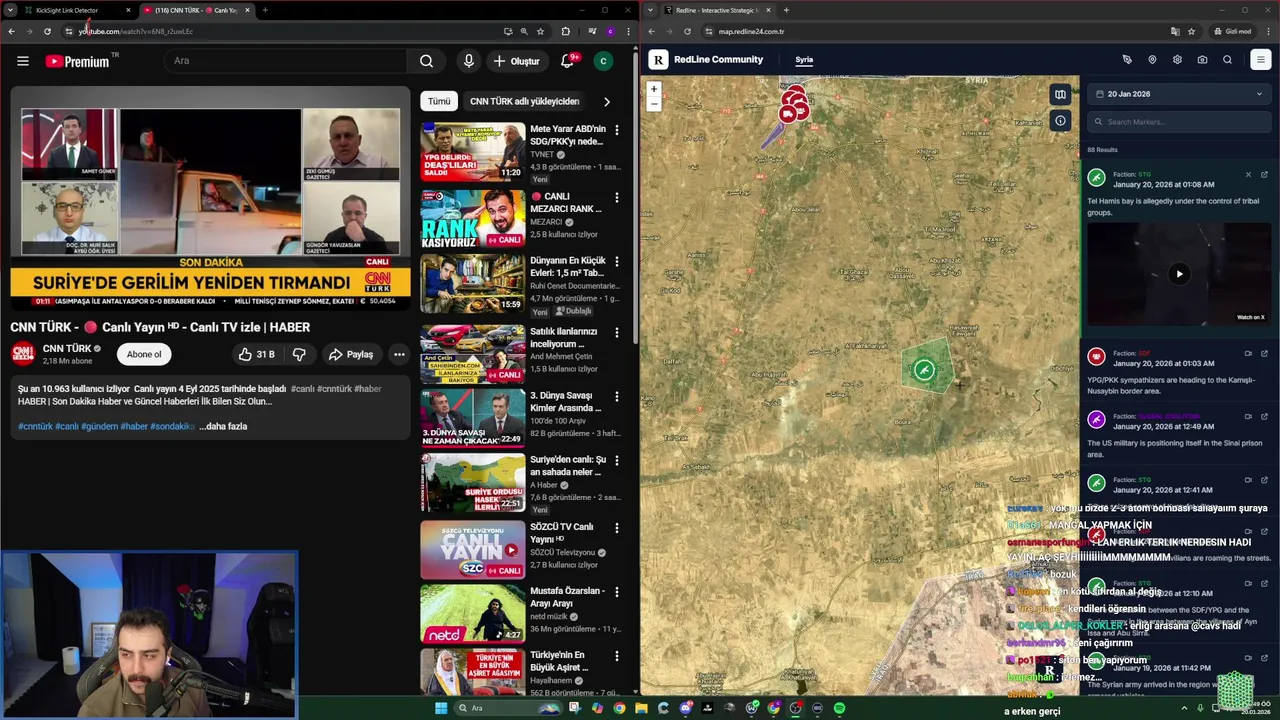1280x720 pixels.
Task: Open options for 3. Dünya Savaşı video
Action: pos(616,396)
